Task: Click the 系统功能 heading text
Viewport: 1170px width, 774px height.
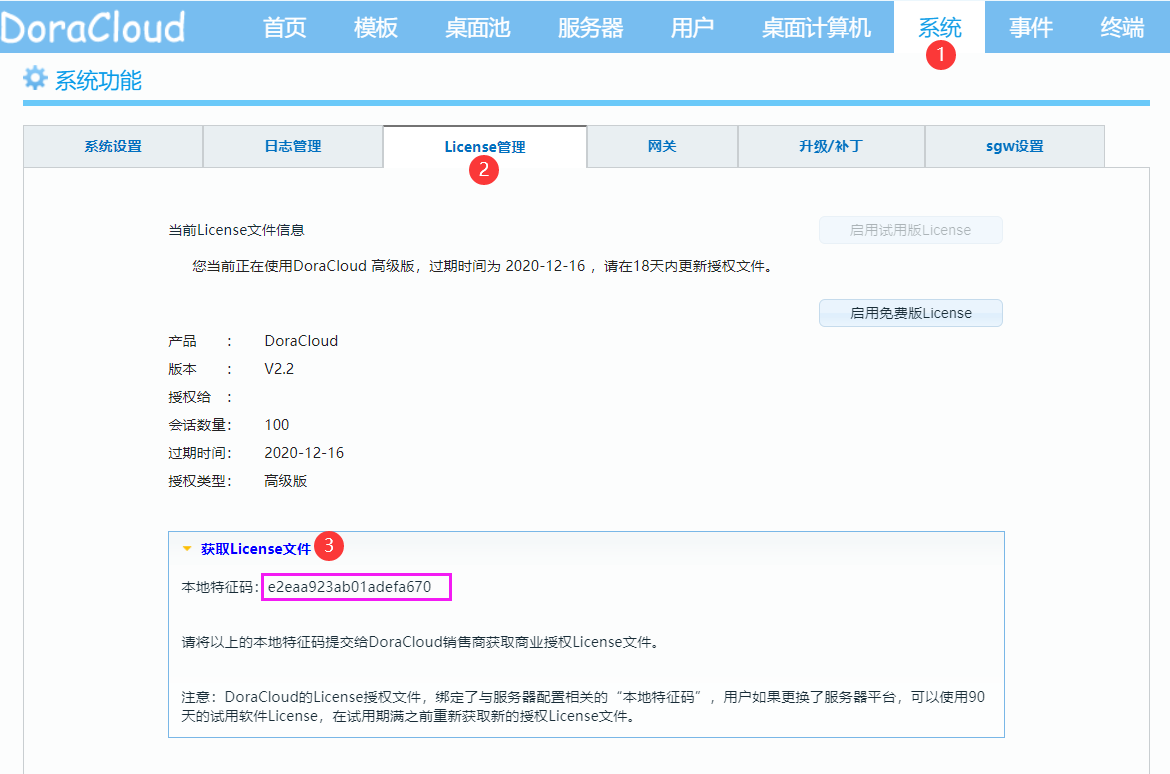Action: pos(98,80)
